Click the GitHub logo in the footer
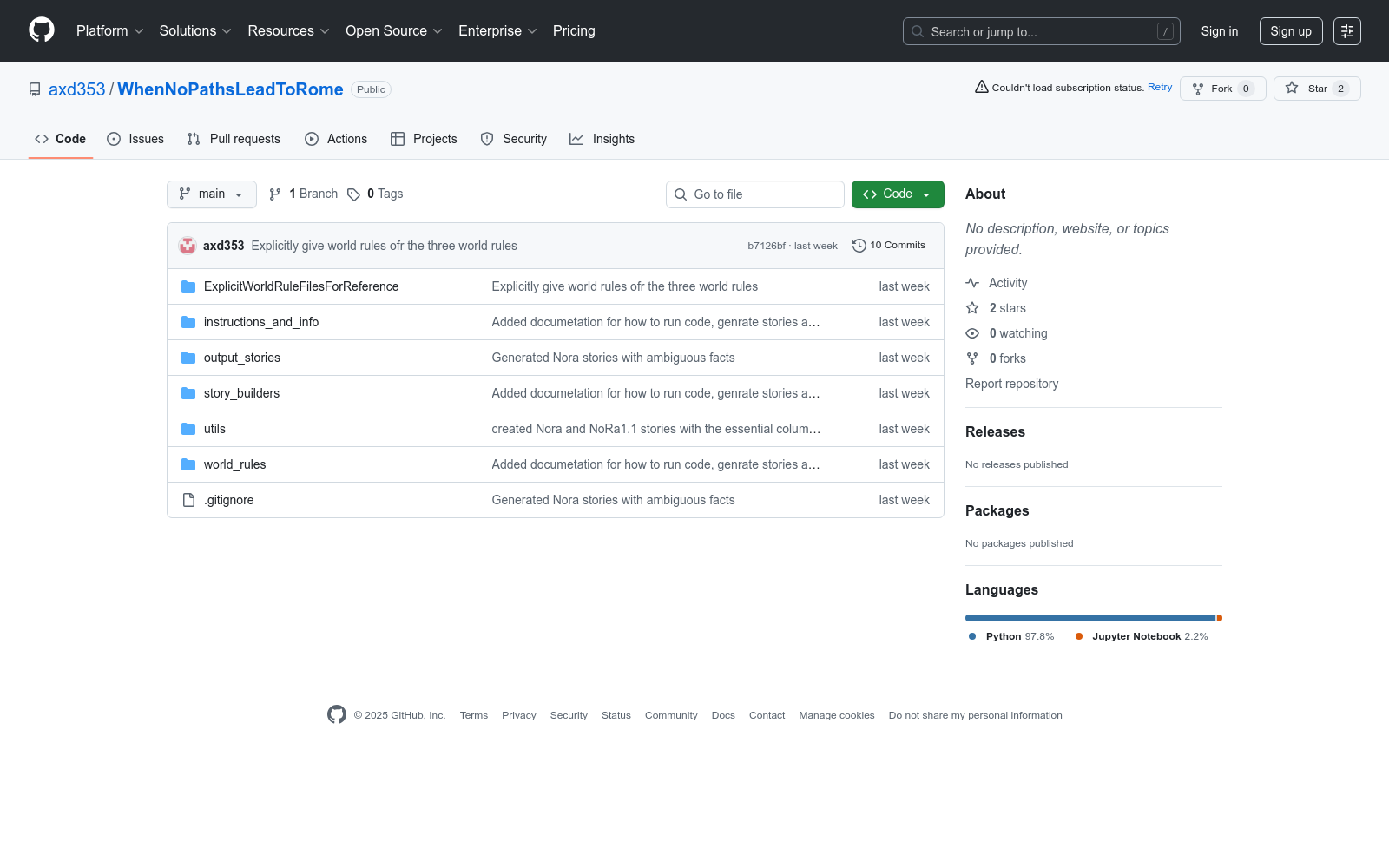The image size is (1389, 868). (x=337, y=714)
